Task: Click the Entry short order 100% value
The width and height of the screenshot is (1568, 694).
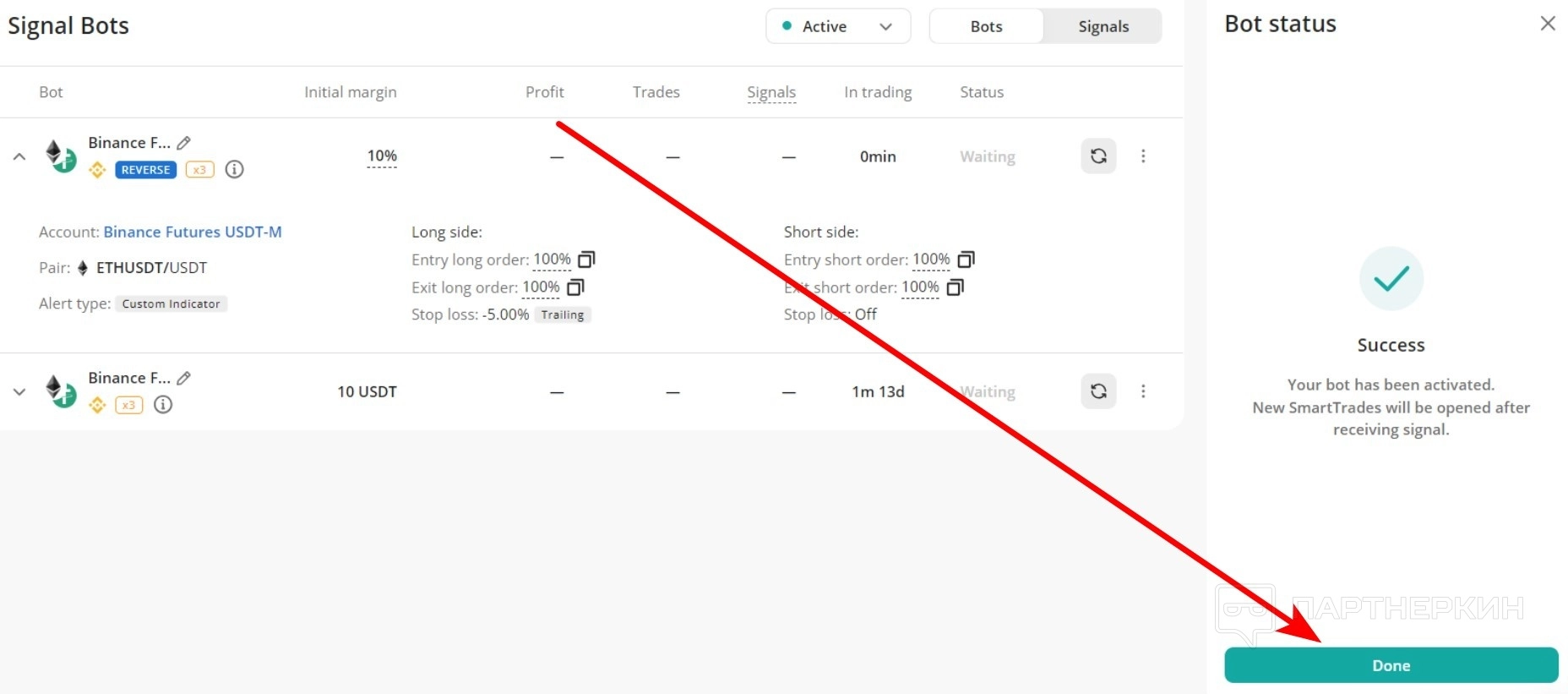Action: point(931,260)
